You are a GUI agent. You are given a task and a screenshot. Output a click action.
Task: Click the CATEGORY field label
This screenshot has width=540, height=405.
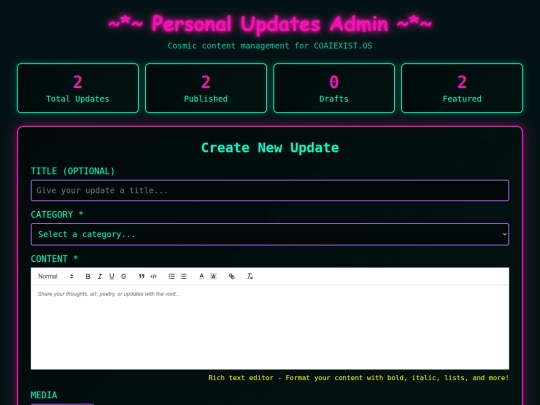pos(57,215)
